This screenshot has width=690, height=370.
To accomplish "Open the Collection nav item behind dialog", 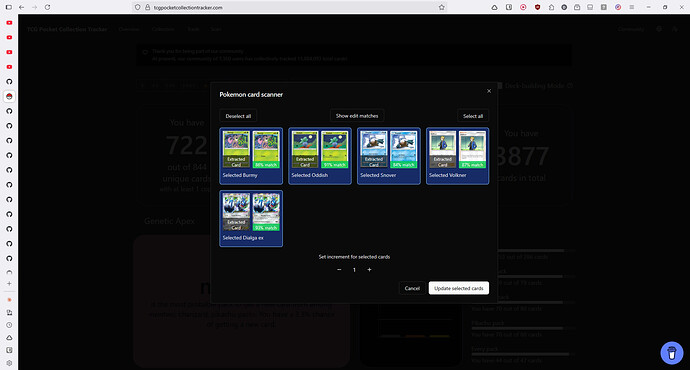I will point(163,29).
